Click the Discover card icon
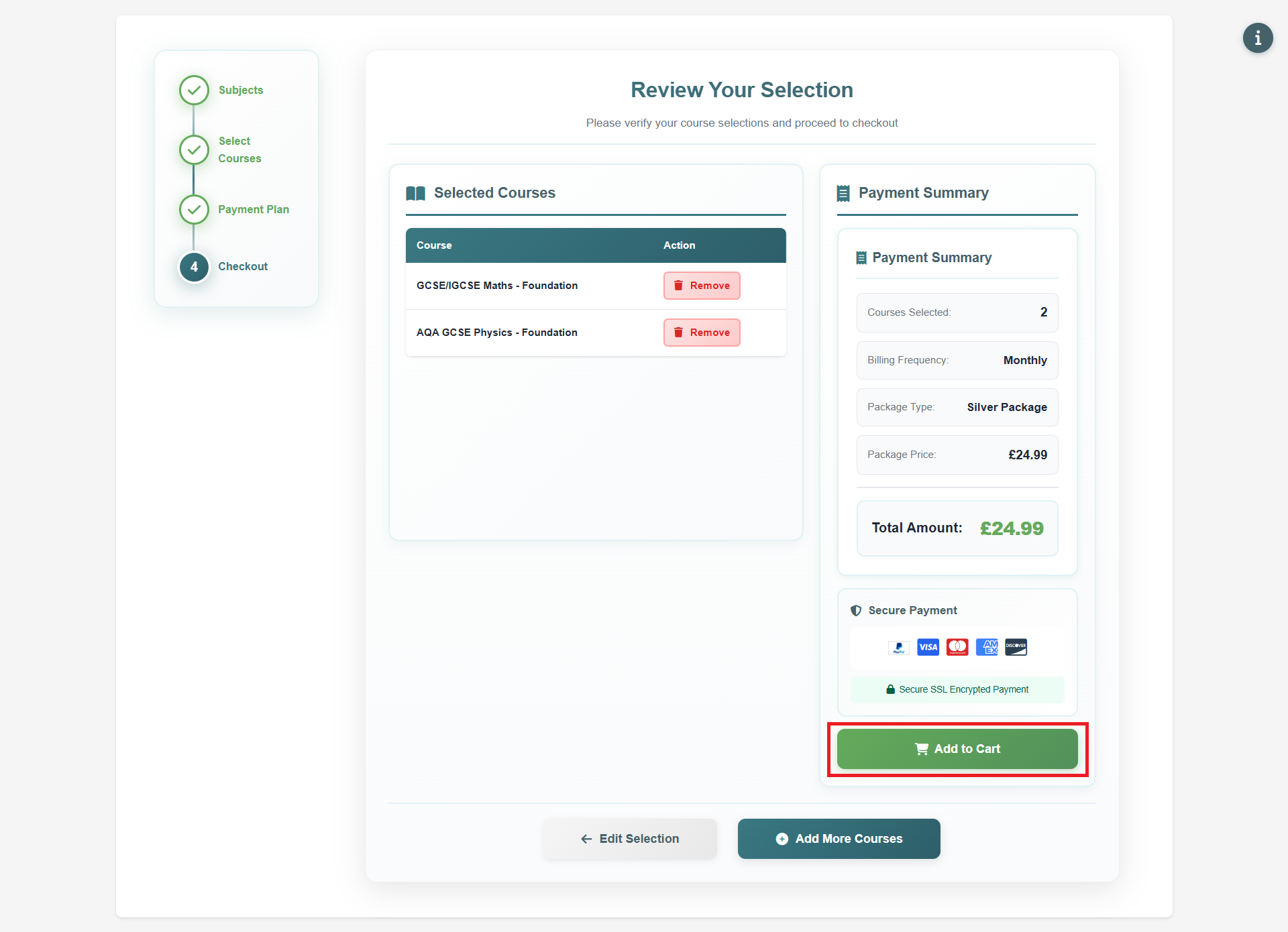Screen dimensions: 1288x932 pyautogui.click(x=1016, y=647)
